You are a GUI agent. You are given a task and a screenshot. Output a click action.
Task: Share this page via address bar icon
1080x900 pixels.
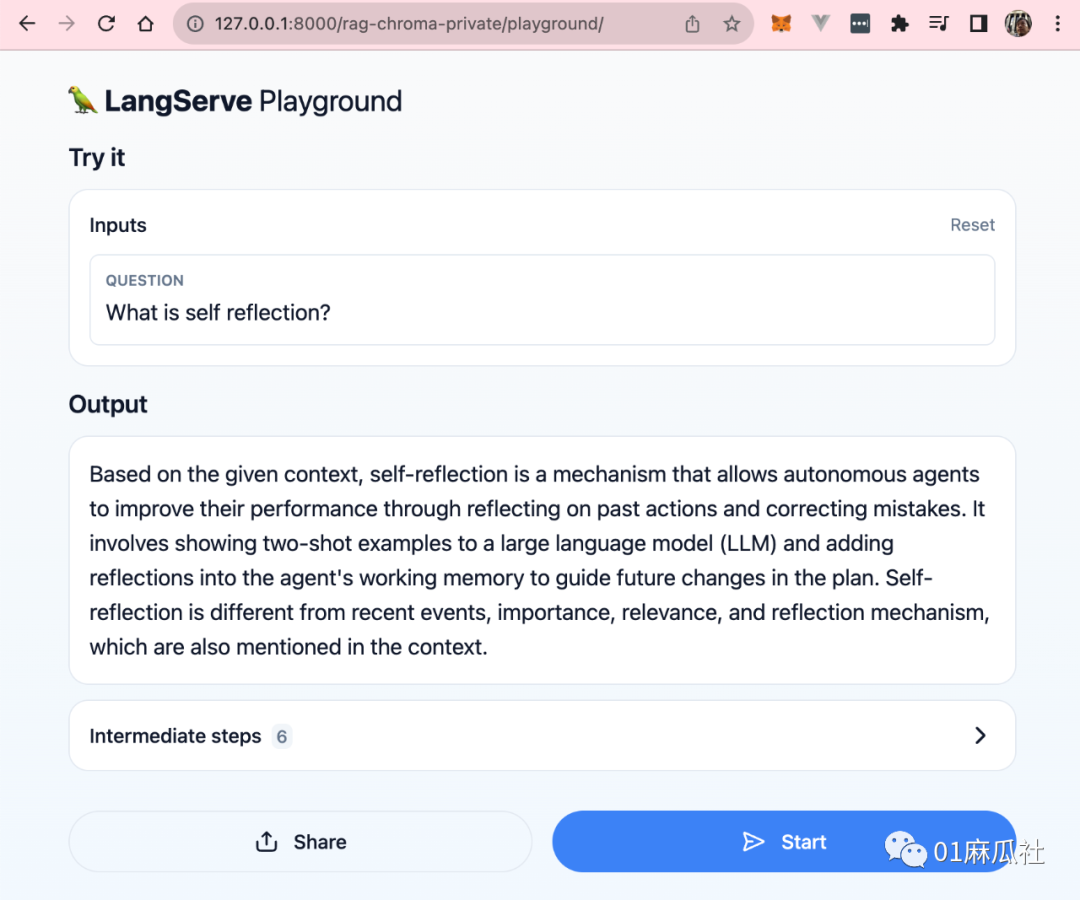[x=692, y=24]
